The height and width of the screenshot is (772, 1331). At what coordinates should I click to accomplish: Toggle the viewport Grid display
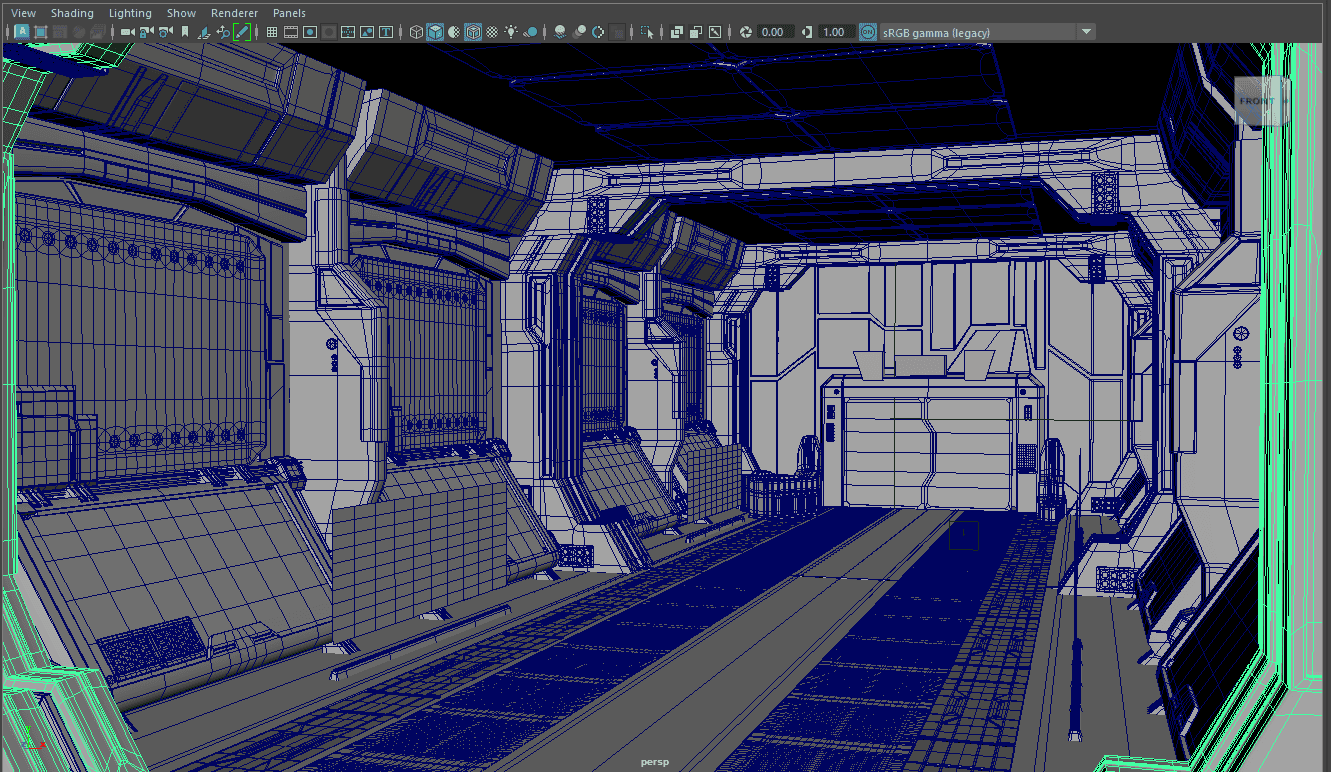[x=272, y=32]
